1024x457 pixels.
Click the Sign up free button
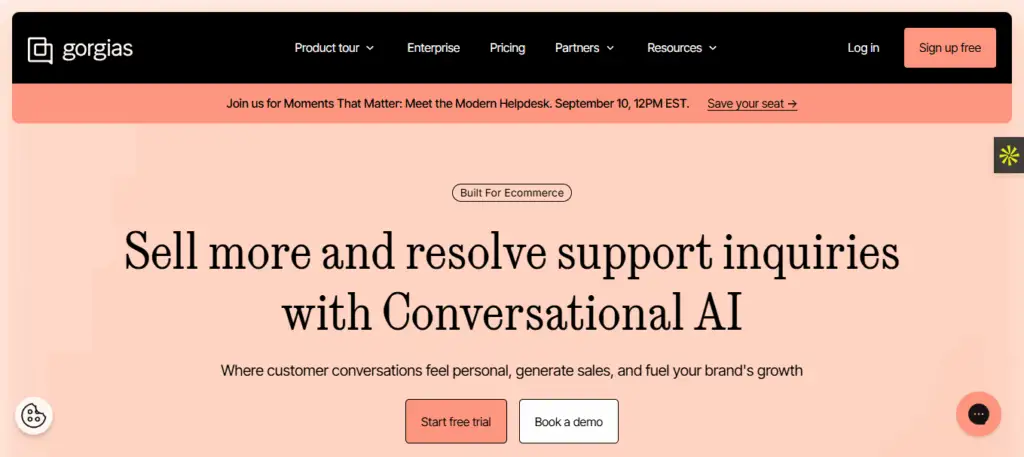pos(950,48)
